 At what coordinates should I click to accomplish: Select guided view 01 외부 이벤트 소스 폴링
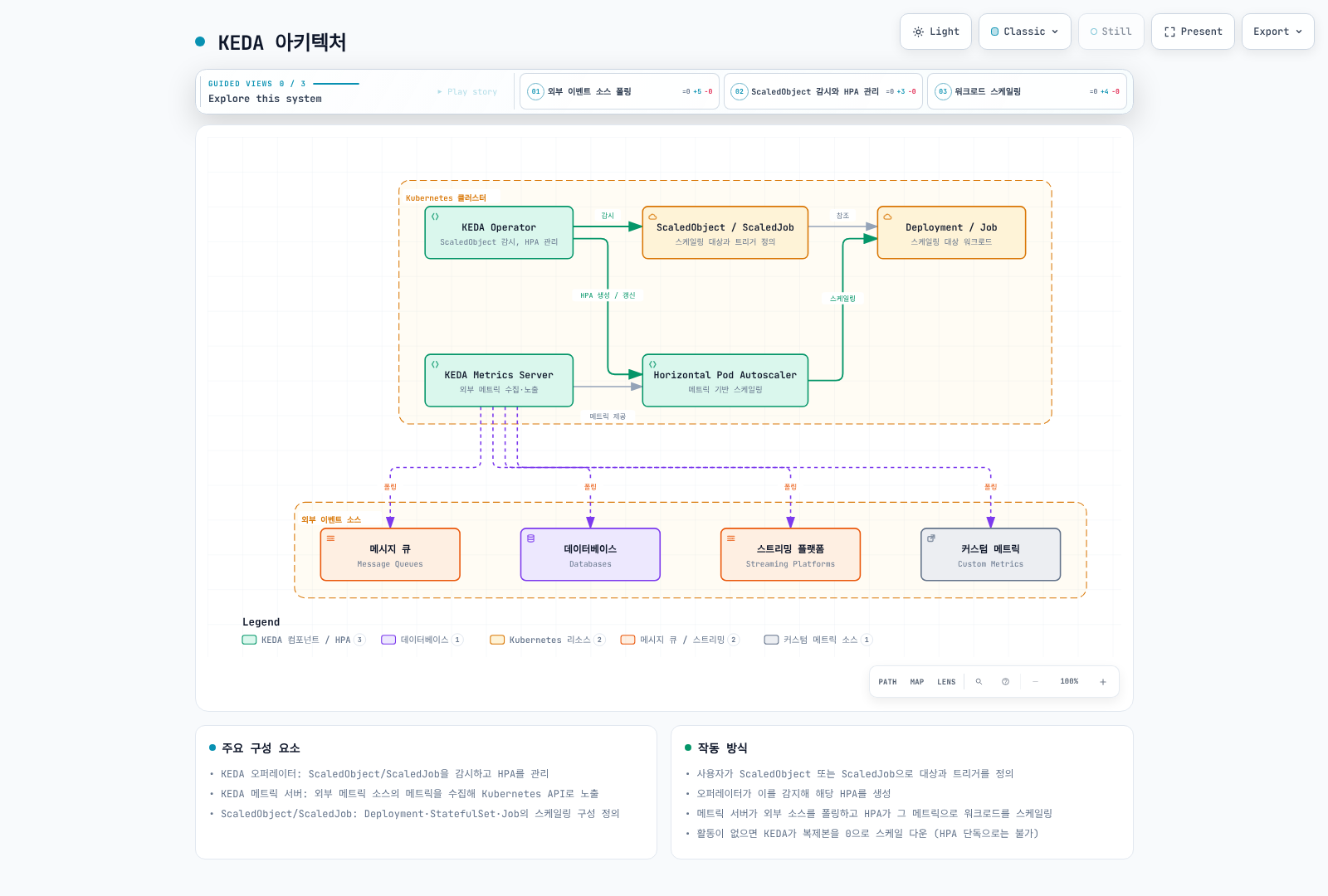(619, 91)
